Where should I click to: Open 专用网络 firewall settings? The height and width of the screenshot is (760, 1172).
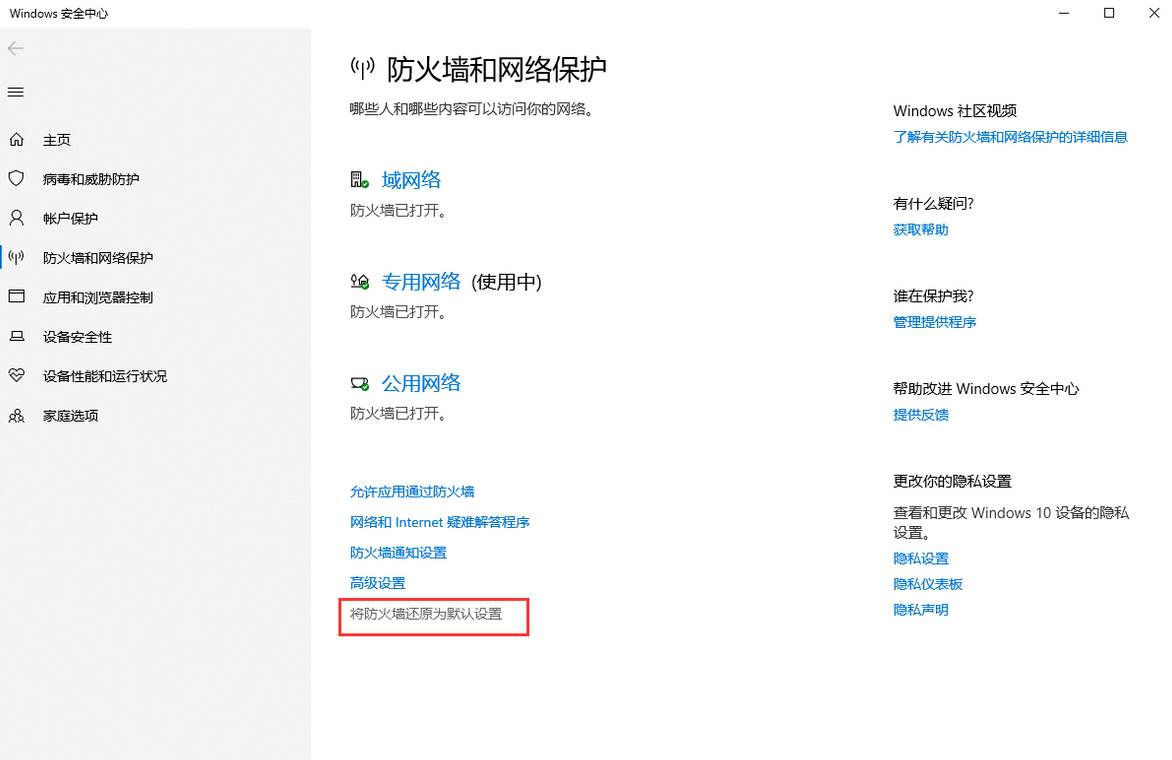pyautogui.click(x=421, y=282)
